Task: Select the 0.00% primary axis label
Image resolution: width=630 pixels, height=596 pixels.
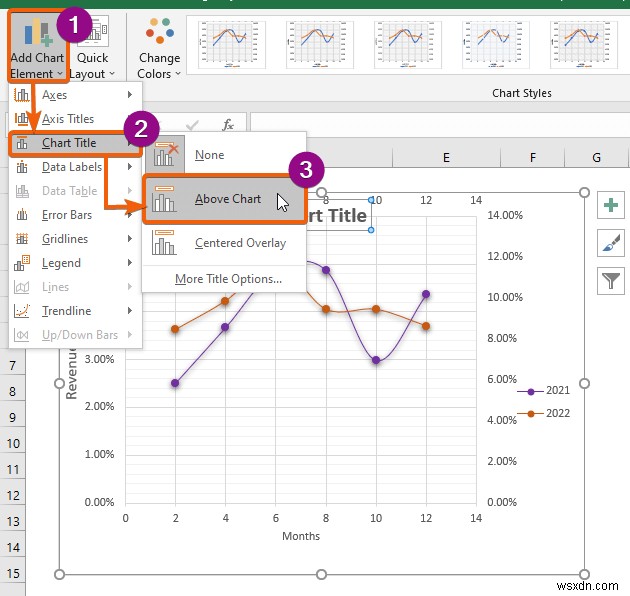Action: point(99,502)
